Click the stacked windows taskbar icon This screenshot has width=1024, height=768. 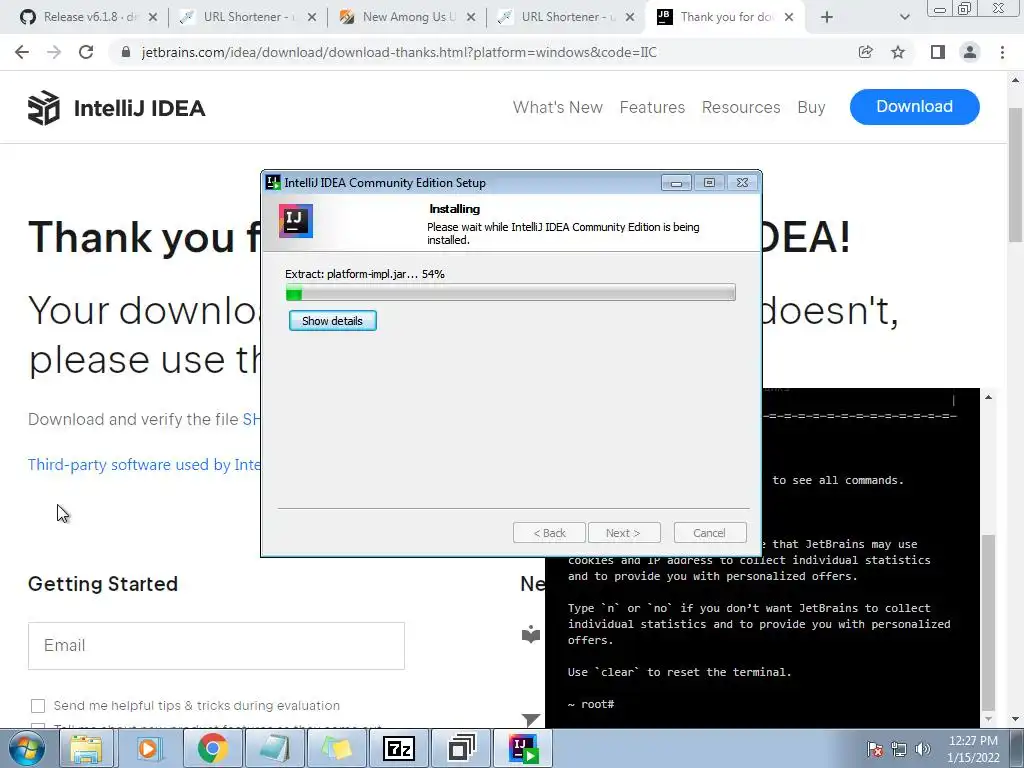pos(462,748)
